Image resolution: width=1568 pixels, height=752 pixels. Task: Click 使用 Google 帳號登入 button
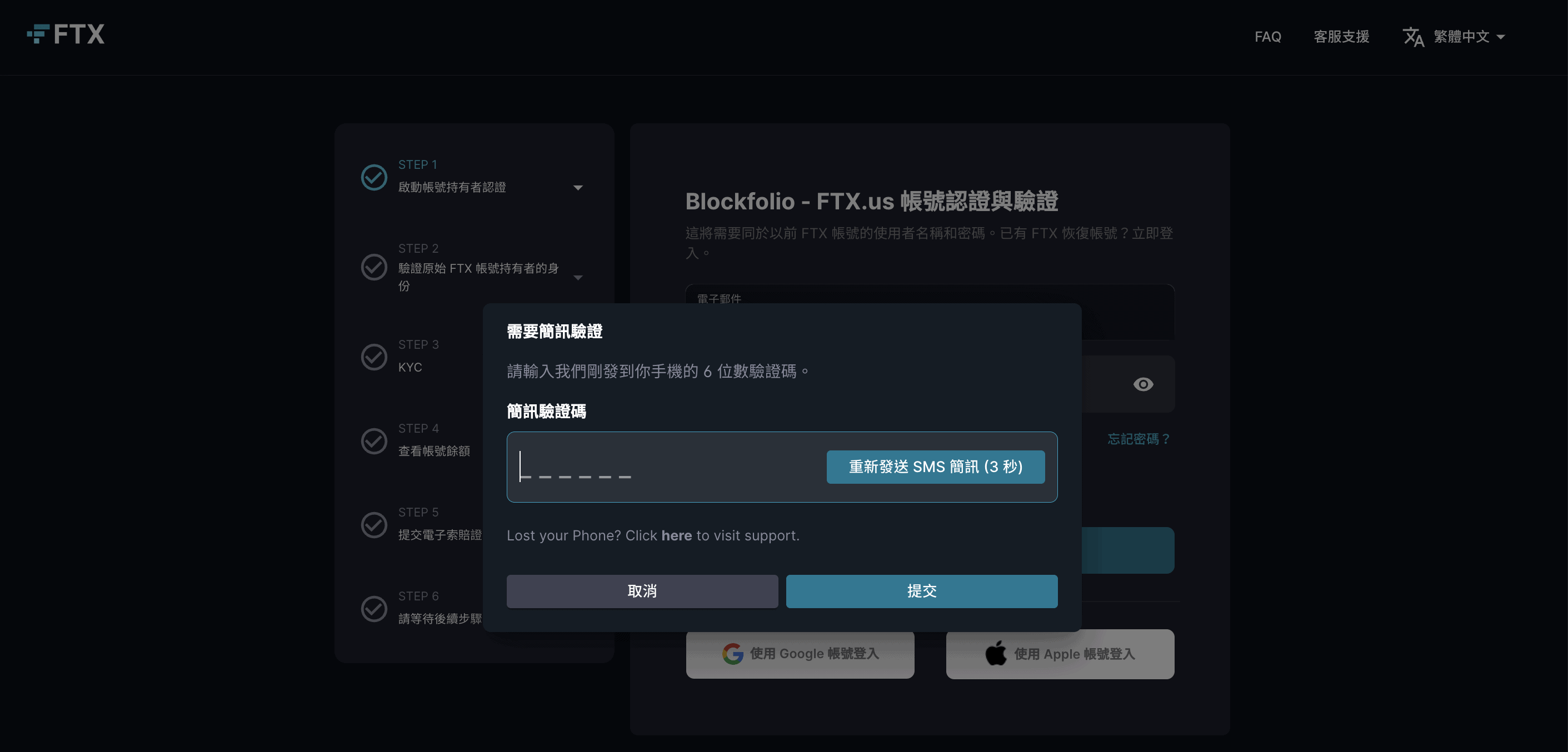point(800,654)
